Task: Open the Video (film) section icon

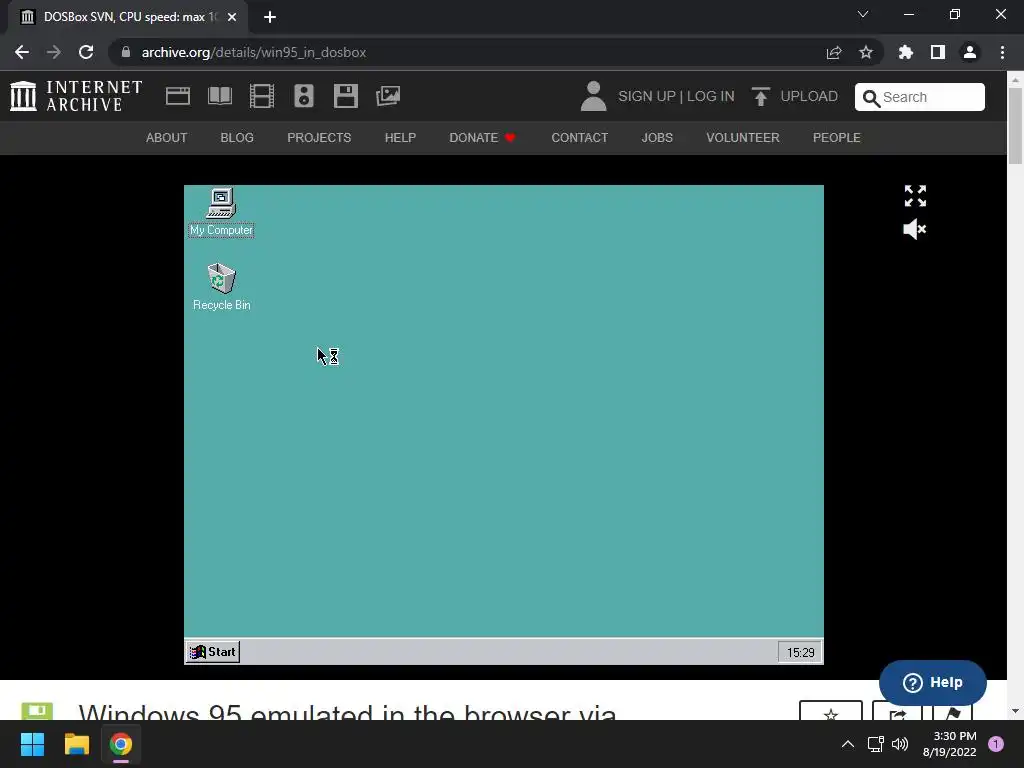Action: click(262, 96)
